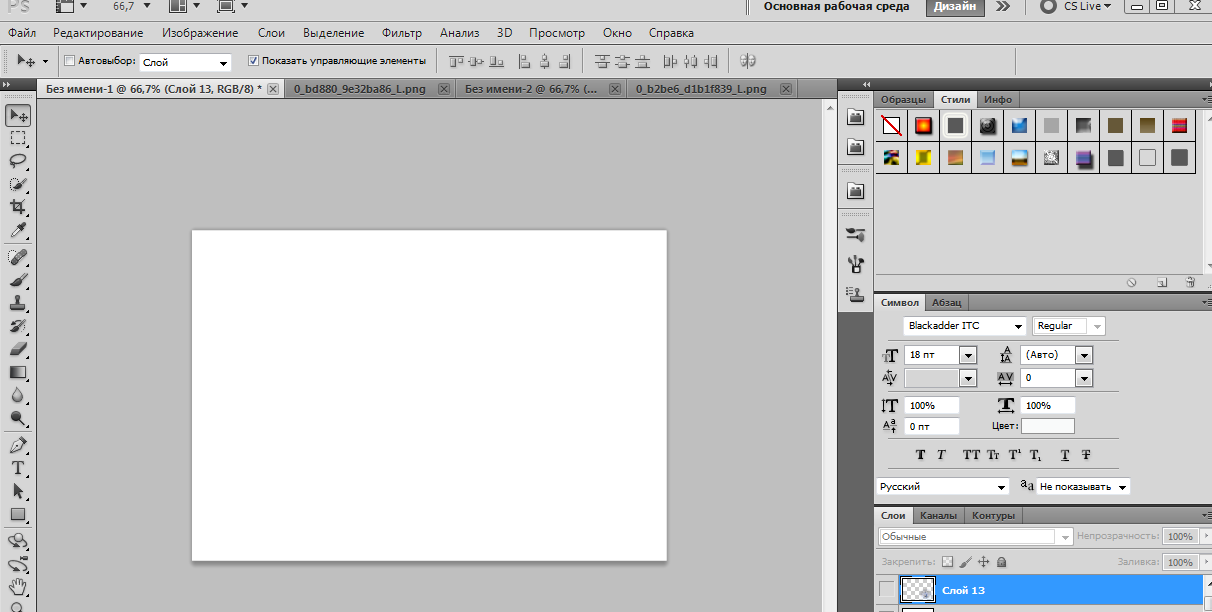Switch to the Контуры tab
1212x612 pixels.
pyautogui.click(x=993, y=515)
